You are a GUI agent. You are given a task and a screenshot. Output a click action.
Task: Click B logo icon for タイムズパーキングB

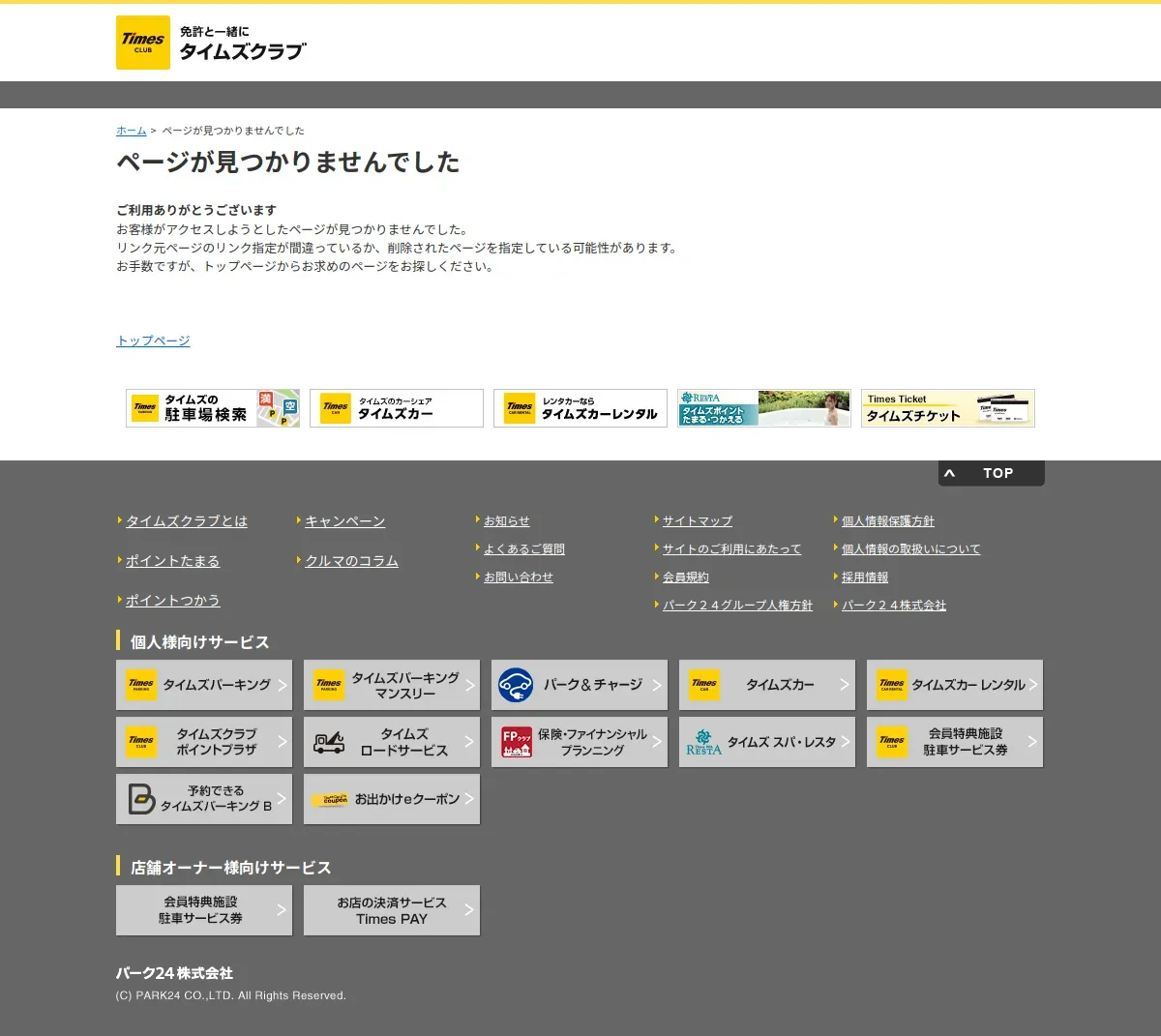(141, 799)
